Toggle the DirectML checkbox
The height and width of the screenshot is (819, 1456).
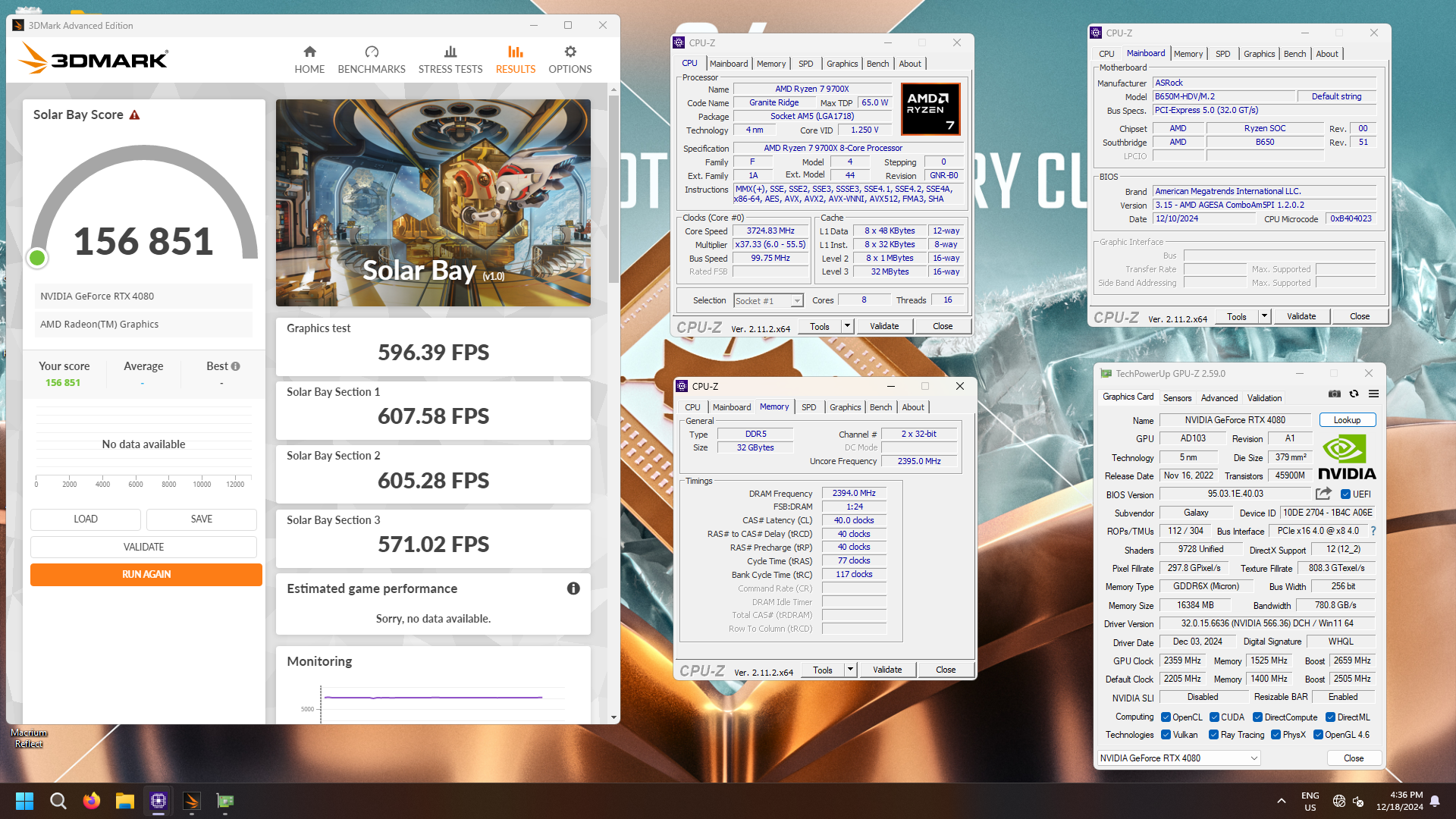pos(1330,717)
